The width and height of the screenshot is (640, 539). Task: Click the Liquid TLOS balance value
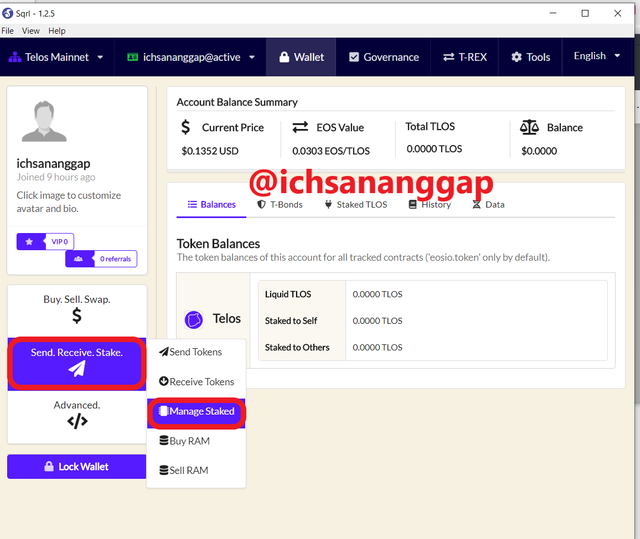click(x=378, y=294)
